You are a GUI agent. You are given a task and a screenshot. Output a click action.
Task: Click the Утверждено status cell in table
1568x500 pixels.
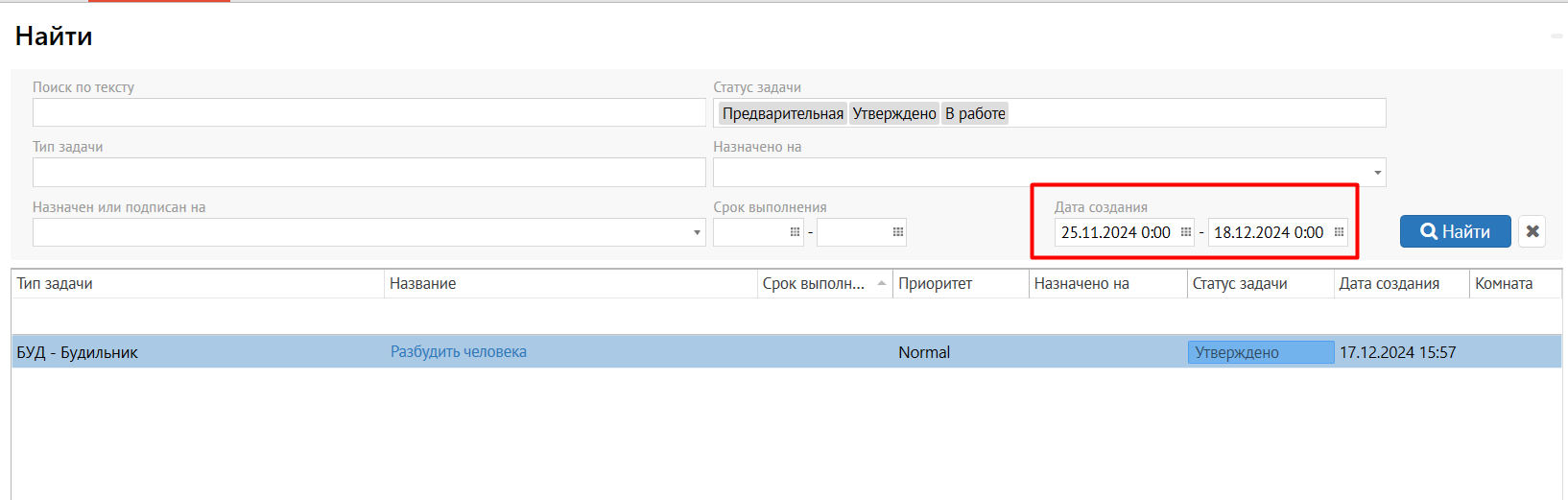(1261, 352)
